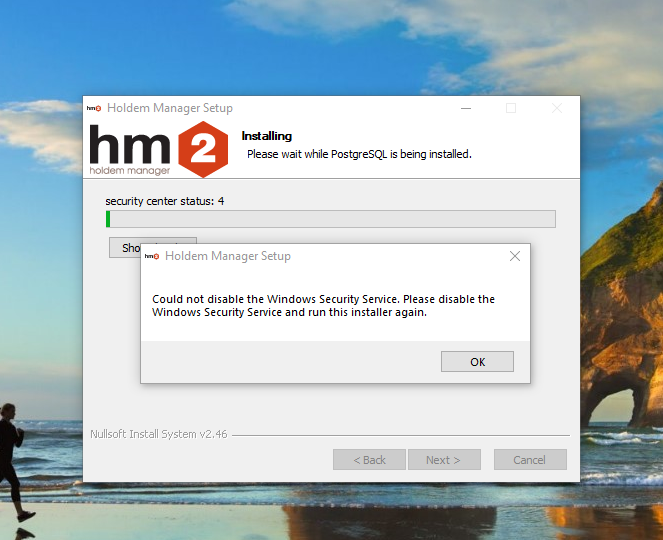Click the 'Installing' heading

point(267,136)
